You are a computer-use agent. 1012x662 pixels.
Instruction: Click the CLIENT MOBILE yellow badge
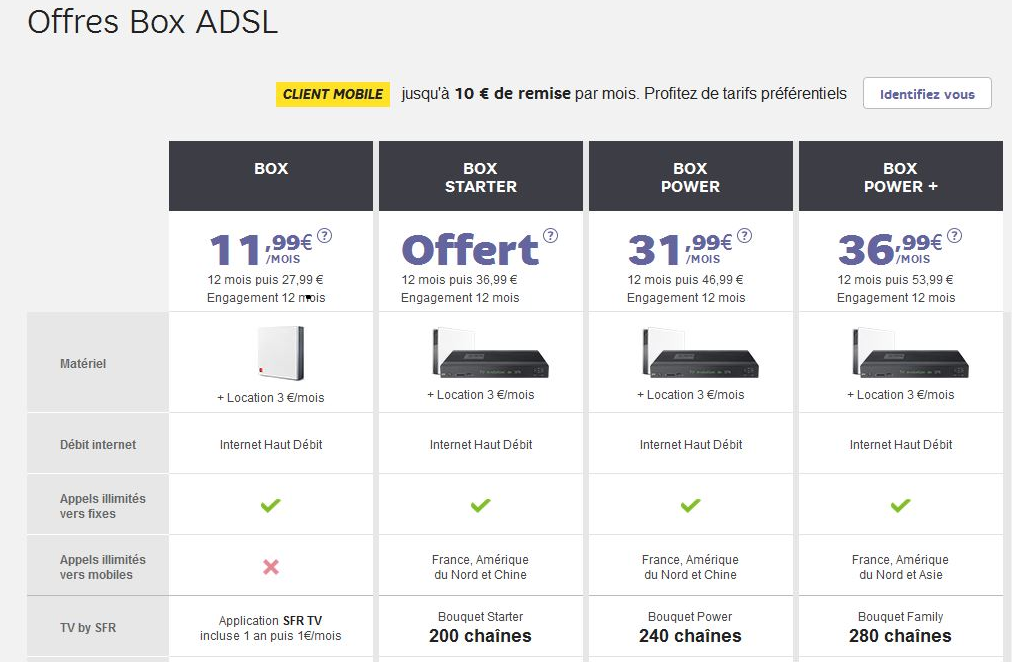tap(333, 94)
